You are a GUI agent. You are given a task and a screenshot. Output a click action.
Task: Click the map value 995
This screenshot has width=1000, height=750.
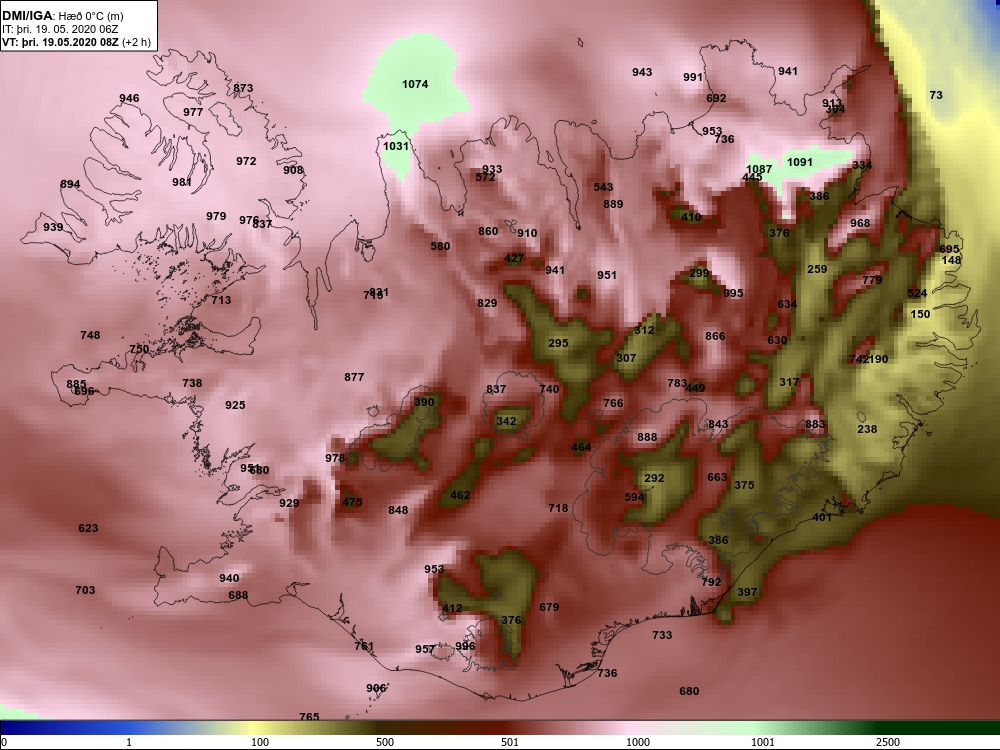click(733, 293)
